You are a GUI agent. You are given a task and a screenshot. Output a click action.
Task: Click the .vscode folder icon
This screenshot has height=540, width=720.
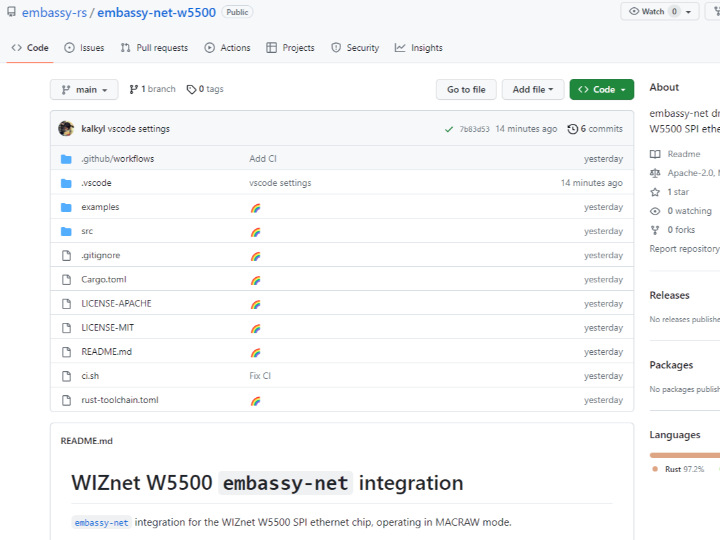66,183
